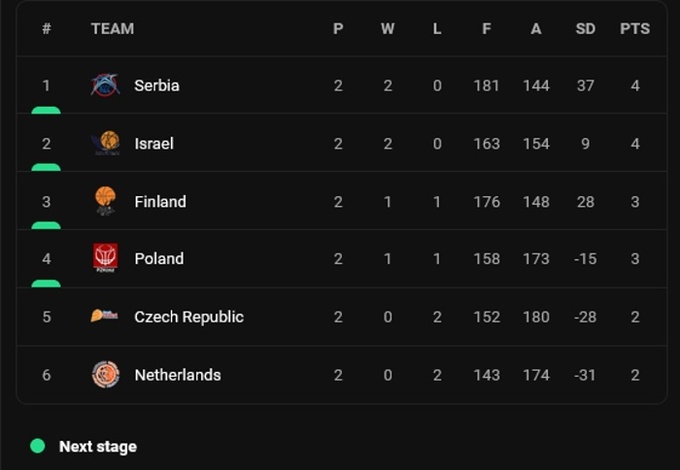The width and height of the screenshot is (680, 470).
Task: Sort standings by SD column header
Action: coord(585,29)
